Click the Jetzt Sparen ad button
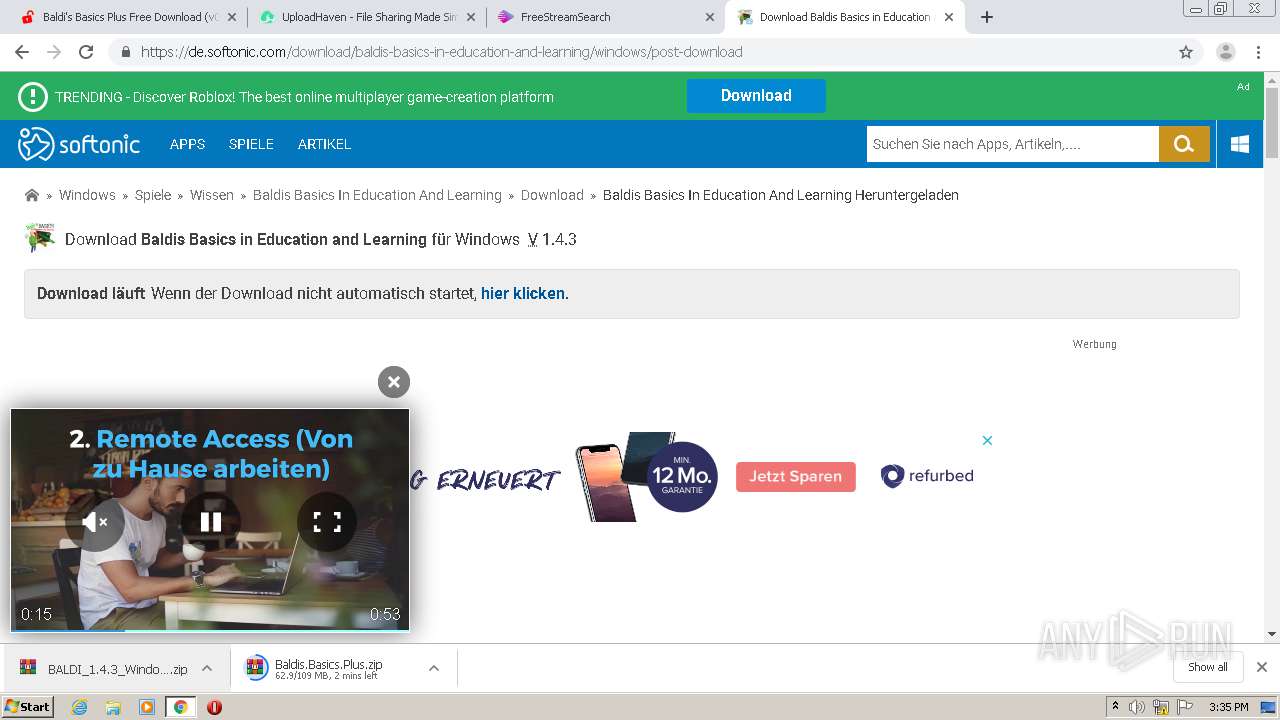Image resolution: width=1280 pixels, height=720 pixels. [x=796, y=476]
